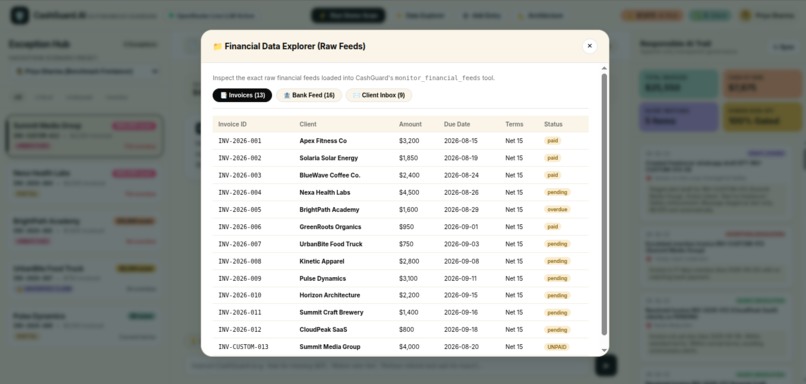The height and width of the screenshot is (384, 806).
Task: Select invoice ID INV-2026-002
Action: [x=240, y=158]
